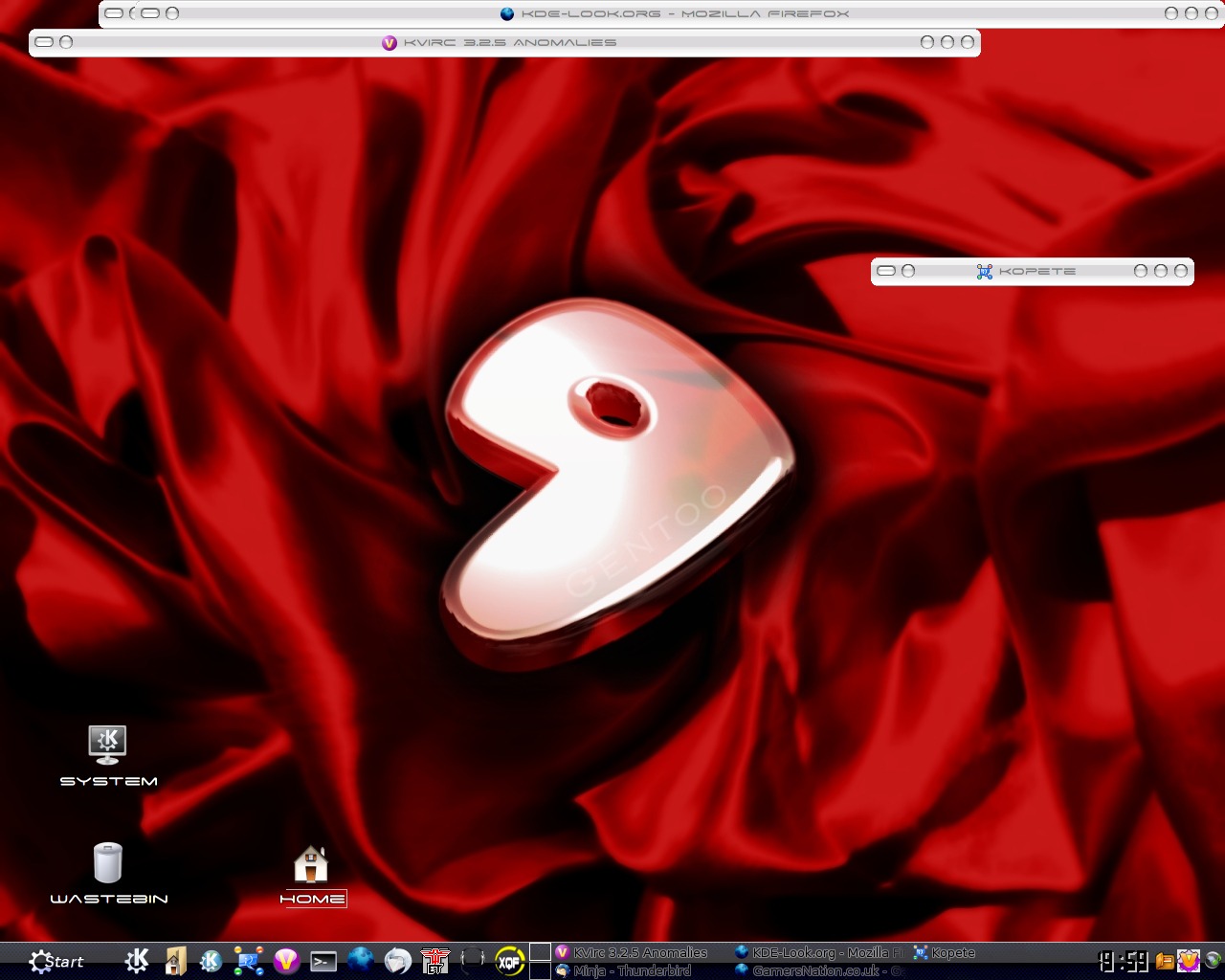Launch Thunderbird from the panel envelope icon

pos(398,960)
